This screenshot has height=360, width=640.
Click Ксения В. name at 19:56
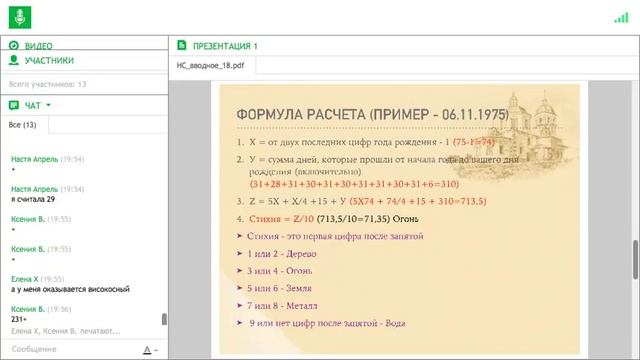[28, 309]
